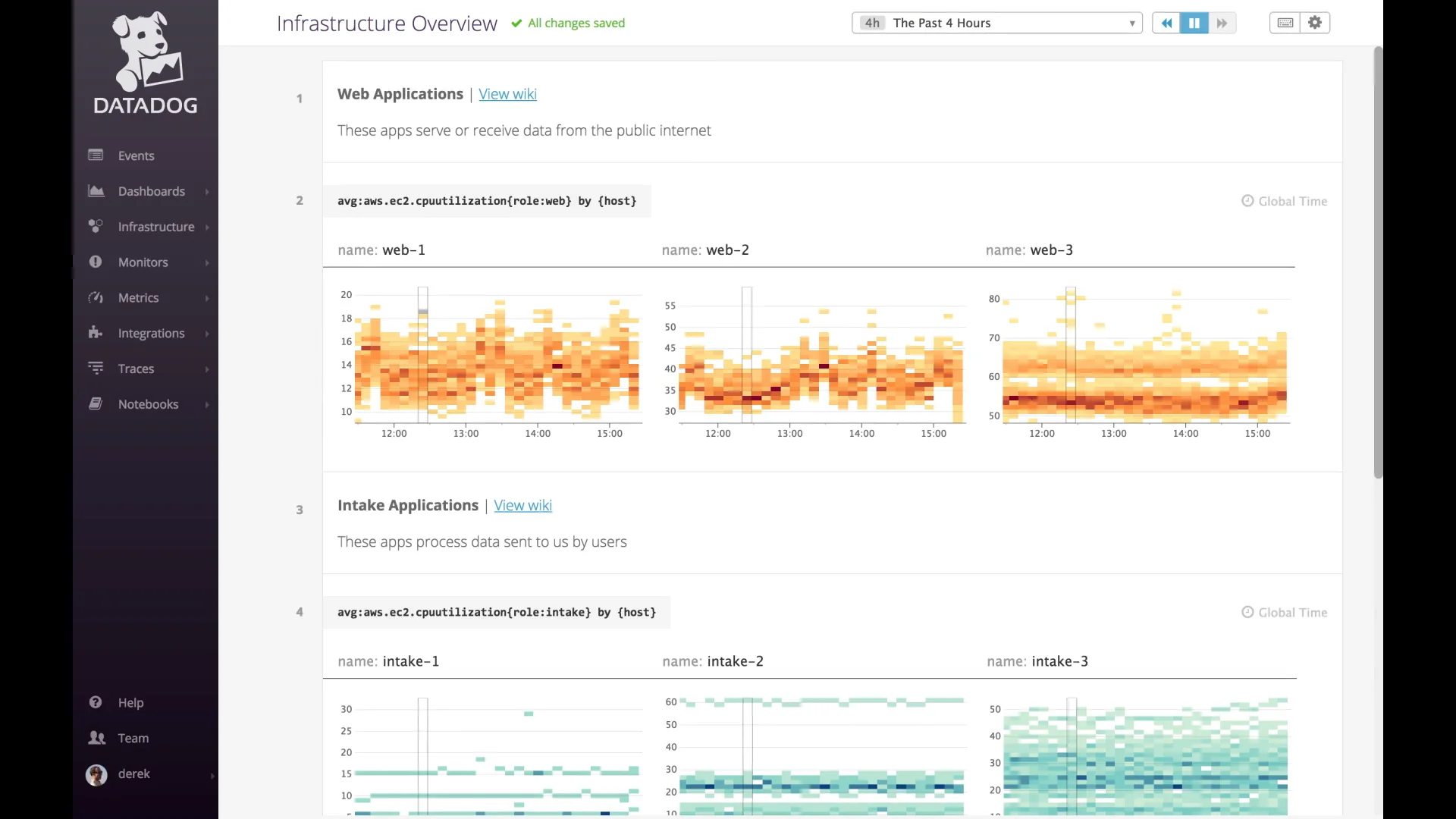Screen dimensions: 1456x819
Task: Select the Integrations puzzle-piece icon
Action: 96,333
